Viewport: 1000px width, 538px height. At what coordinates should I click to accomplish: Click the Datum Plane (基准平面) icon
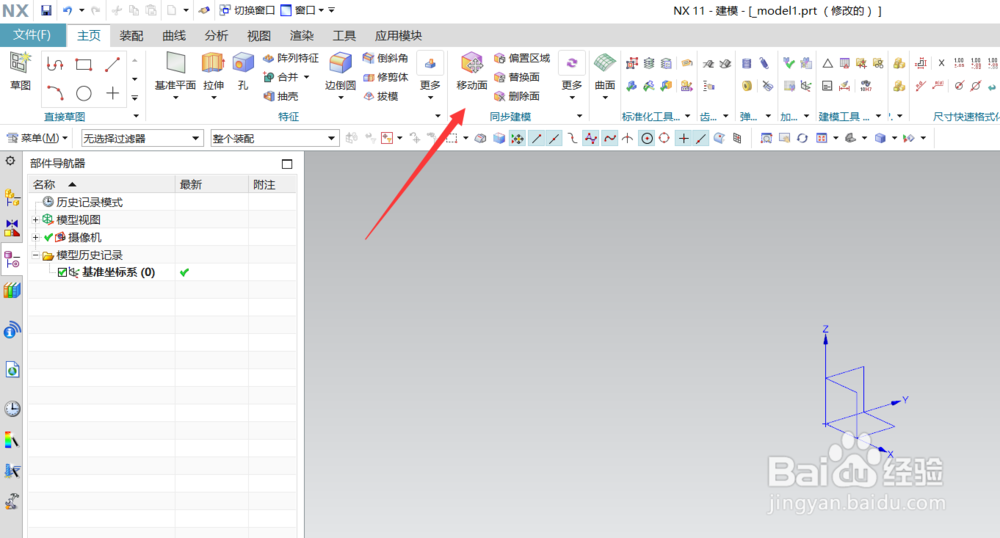175,64
